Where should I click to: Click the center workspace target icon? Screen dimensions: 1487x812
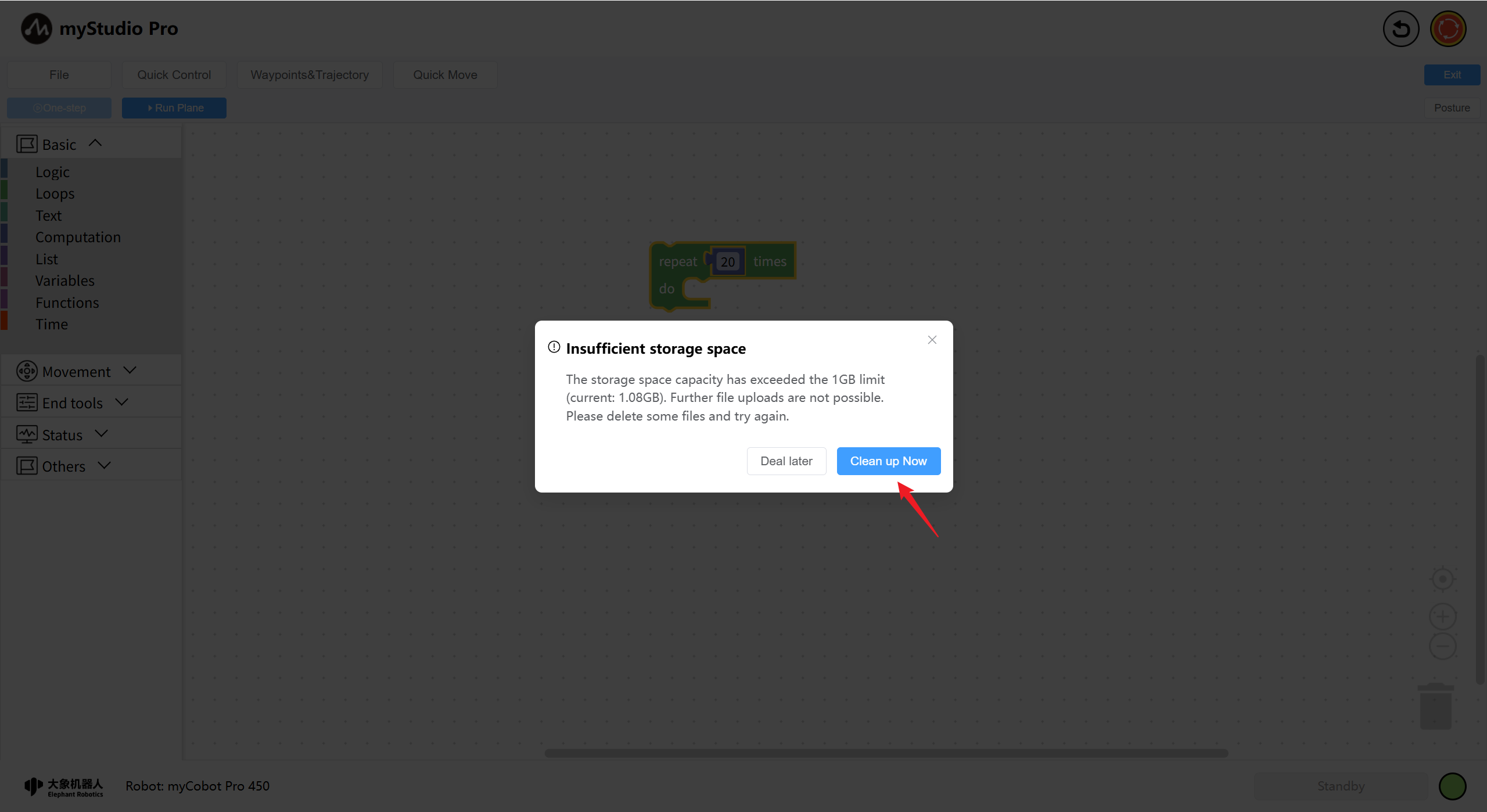[1442, 579]
